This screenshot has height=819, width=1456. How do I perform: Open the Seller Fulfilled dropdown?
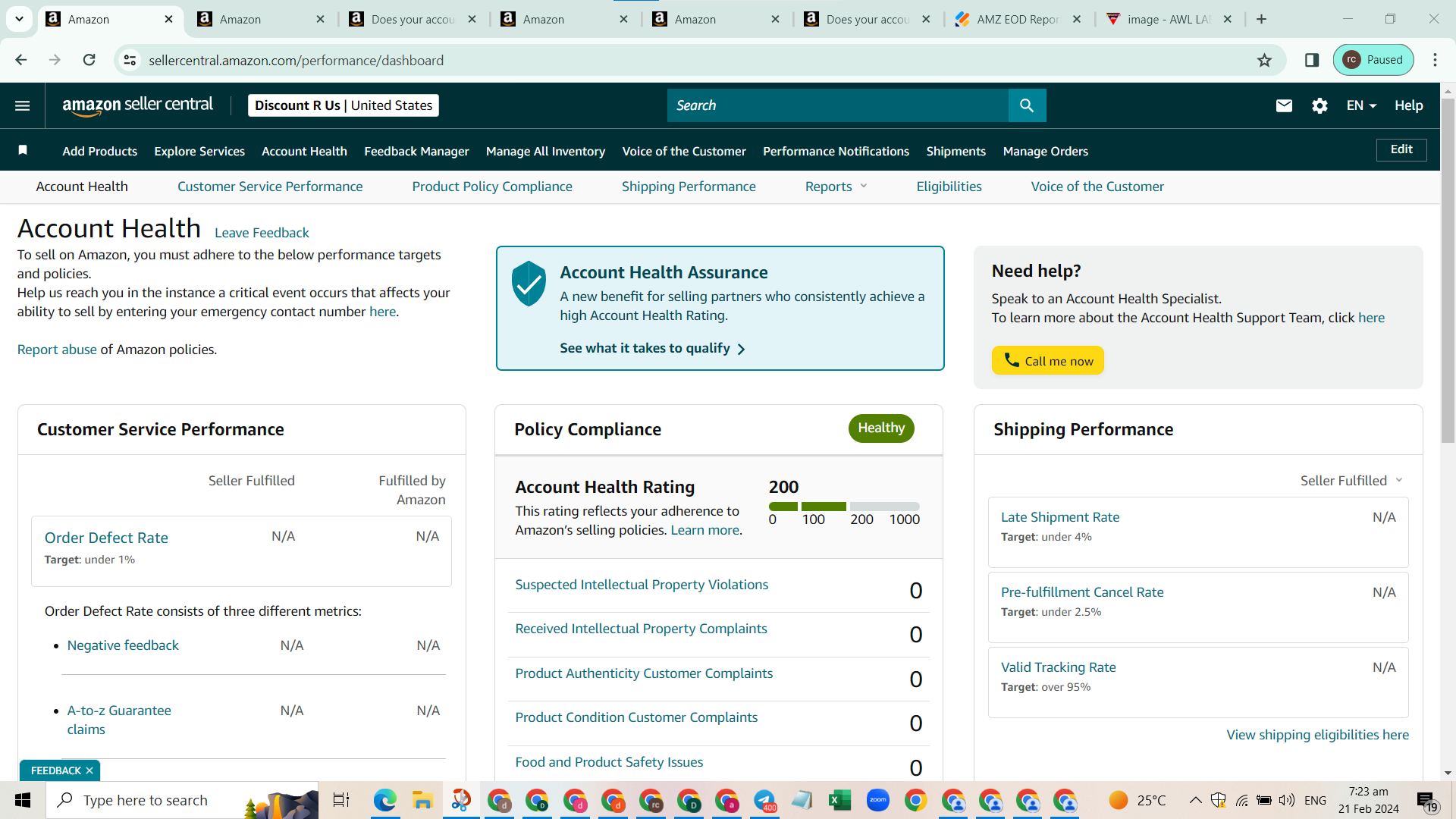[x=1351, y=481]
